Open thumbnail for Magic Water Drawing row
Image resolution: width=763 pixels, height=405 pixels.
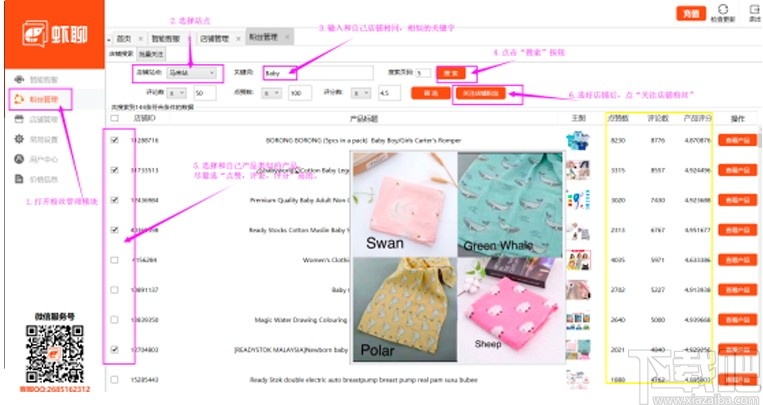[578, 320]
